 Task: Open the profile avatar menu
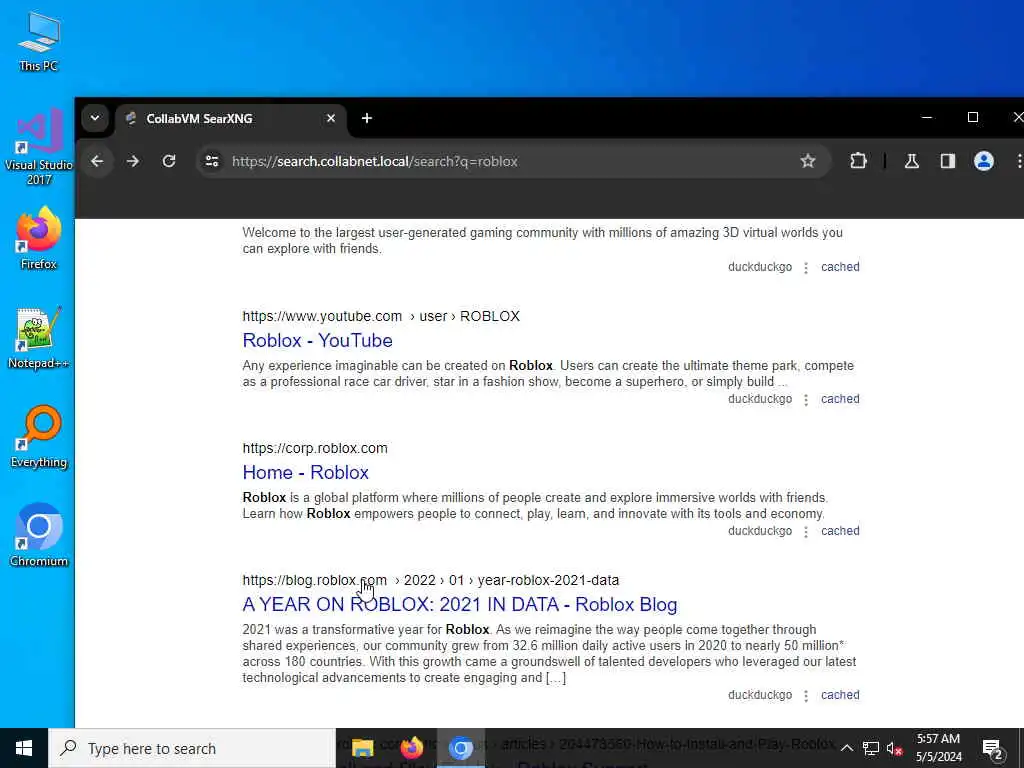pos(984,161)
